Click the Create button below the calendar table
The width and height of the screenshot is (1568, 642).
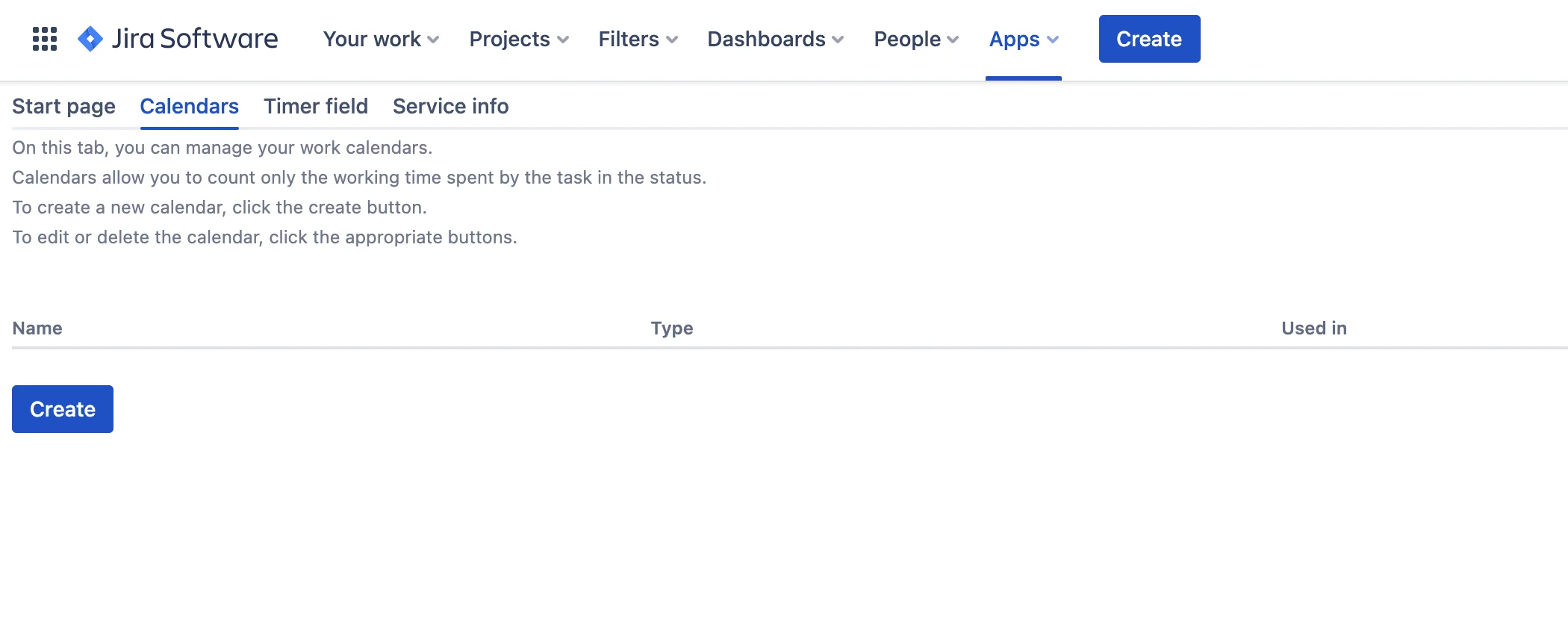tap(63, 409)
